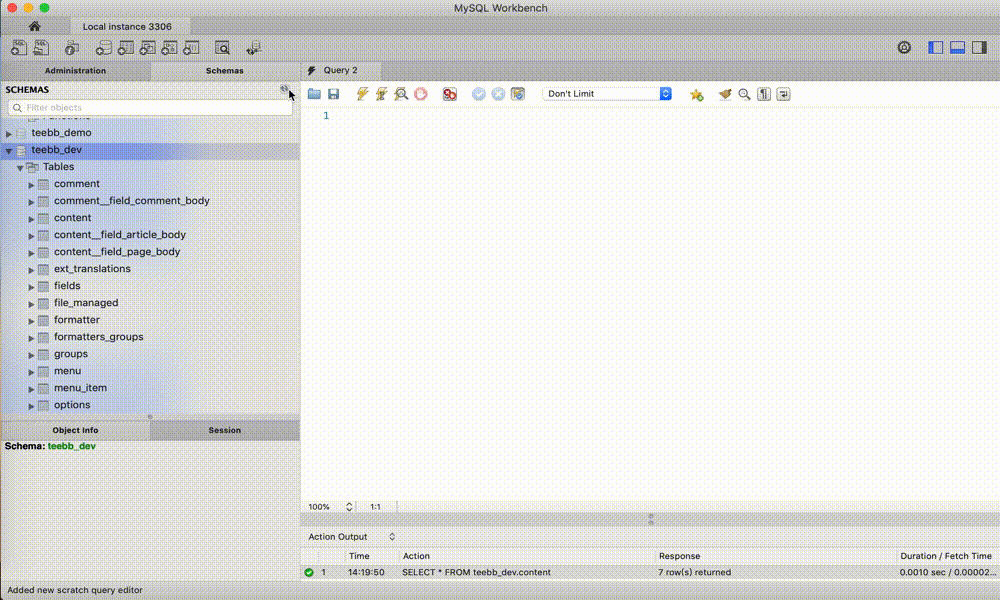Viewport: 1000px width, 600px height.
Task: Select the formatters_groups table
Action: tap(98, 337)
